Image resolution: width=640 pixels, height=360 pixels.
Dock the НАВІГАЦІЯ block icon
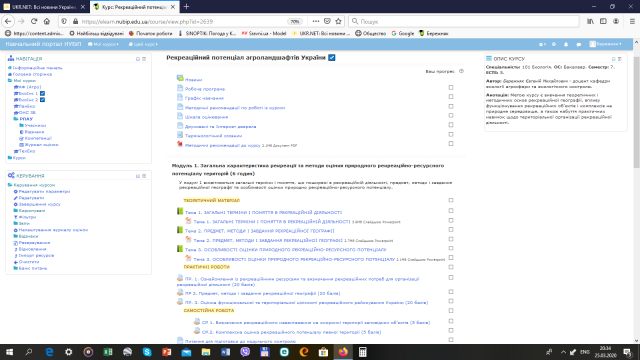point(144,59)
